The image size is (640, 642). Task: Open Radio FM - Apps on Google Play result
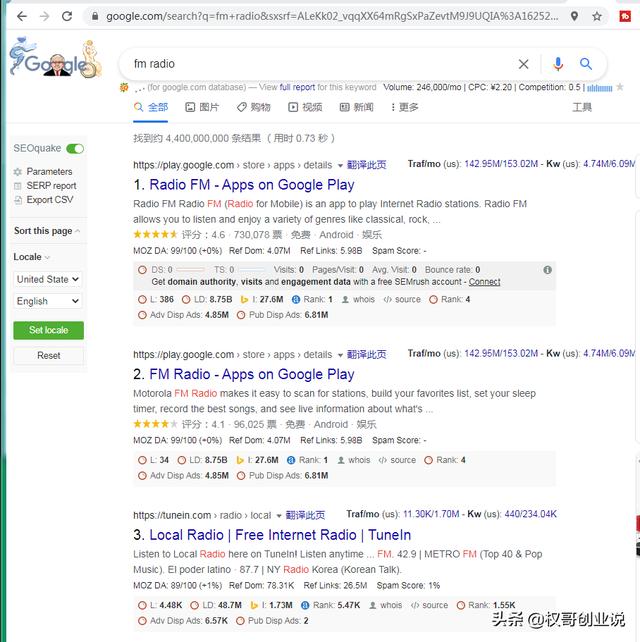(252, 185)
